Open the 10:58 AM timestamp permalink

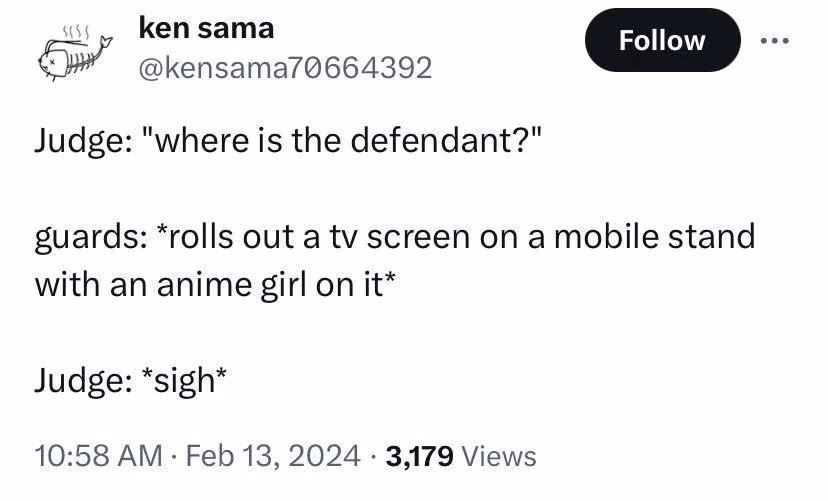point(99,456)
